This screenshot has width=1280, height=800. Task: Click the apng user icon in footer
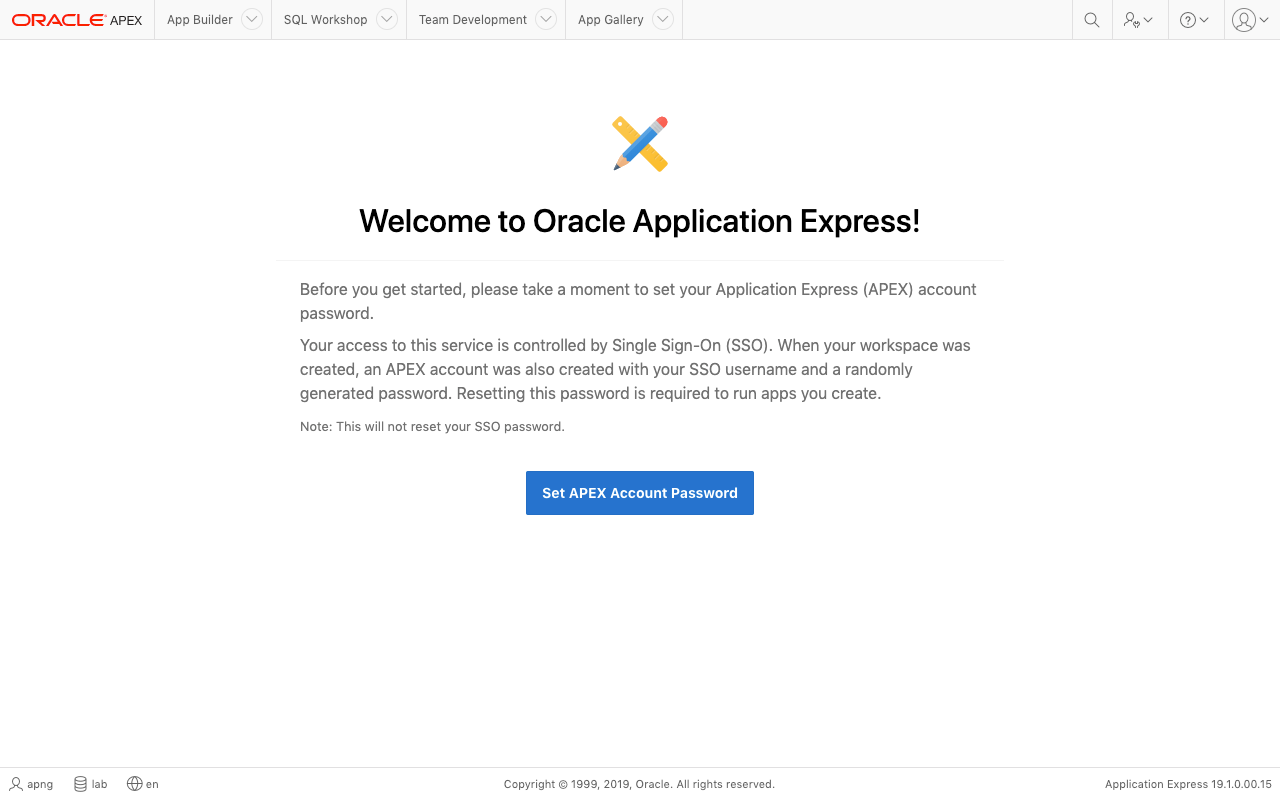pos(16,784)
